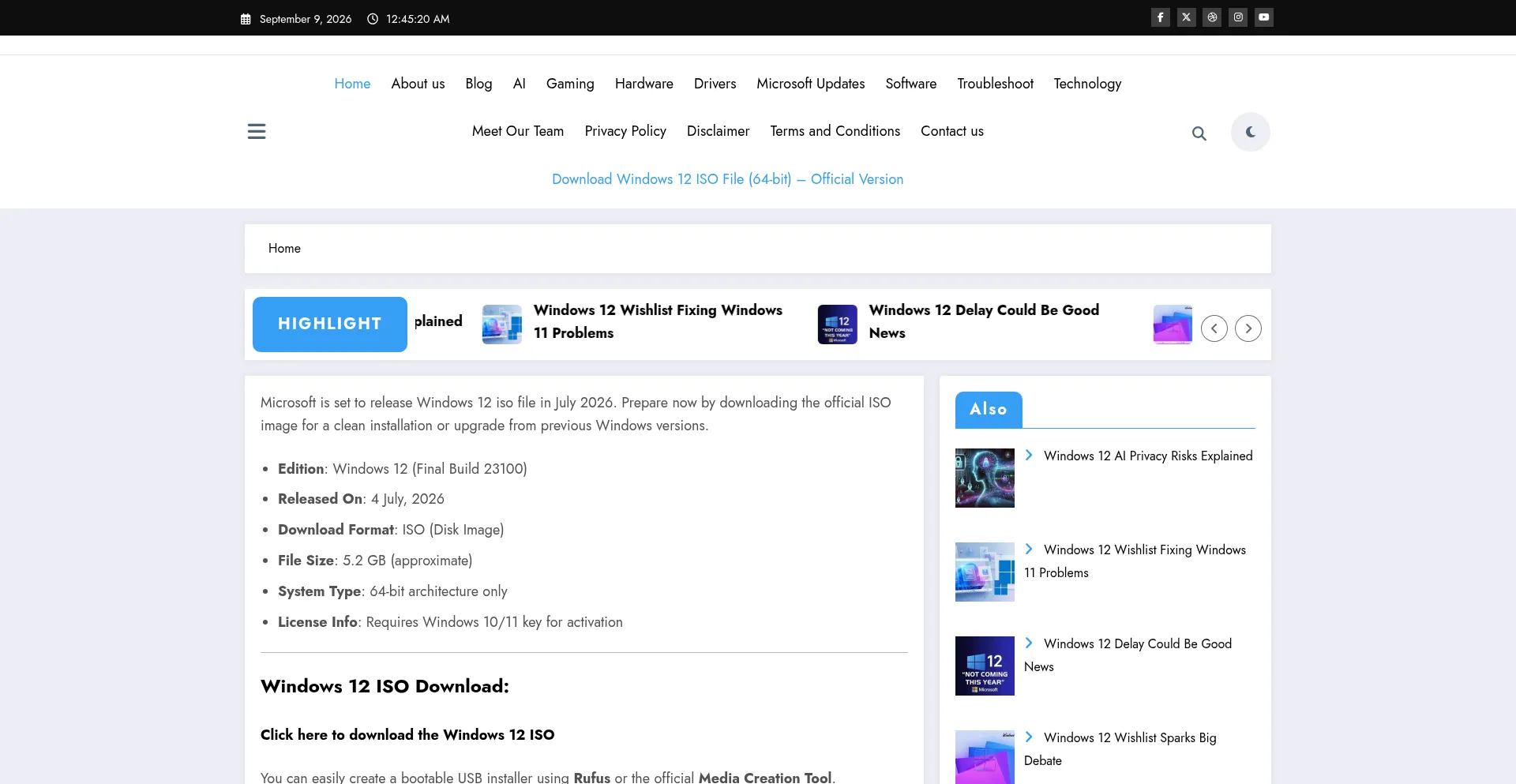Click the 12:45:20 AM time text
The image size is (1516, 784).
(x=418, y=19)
